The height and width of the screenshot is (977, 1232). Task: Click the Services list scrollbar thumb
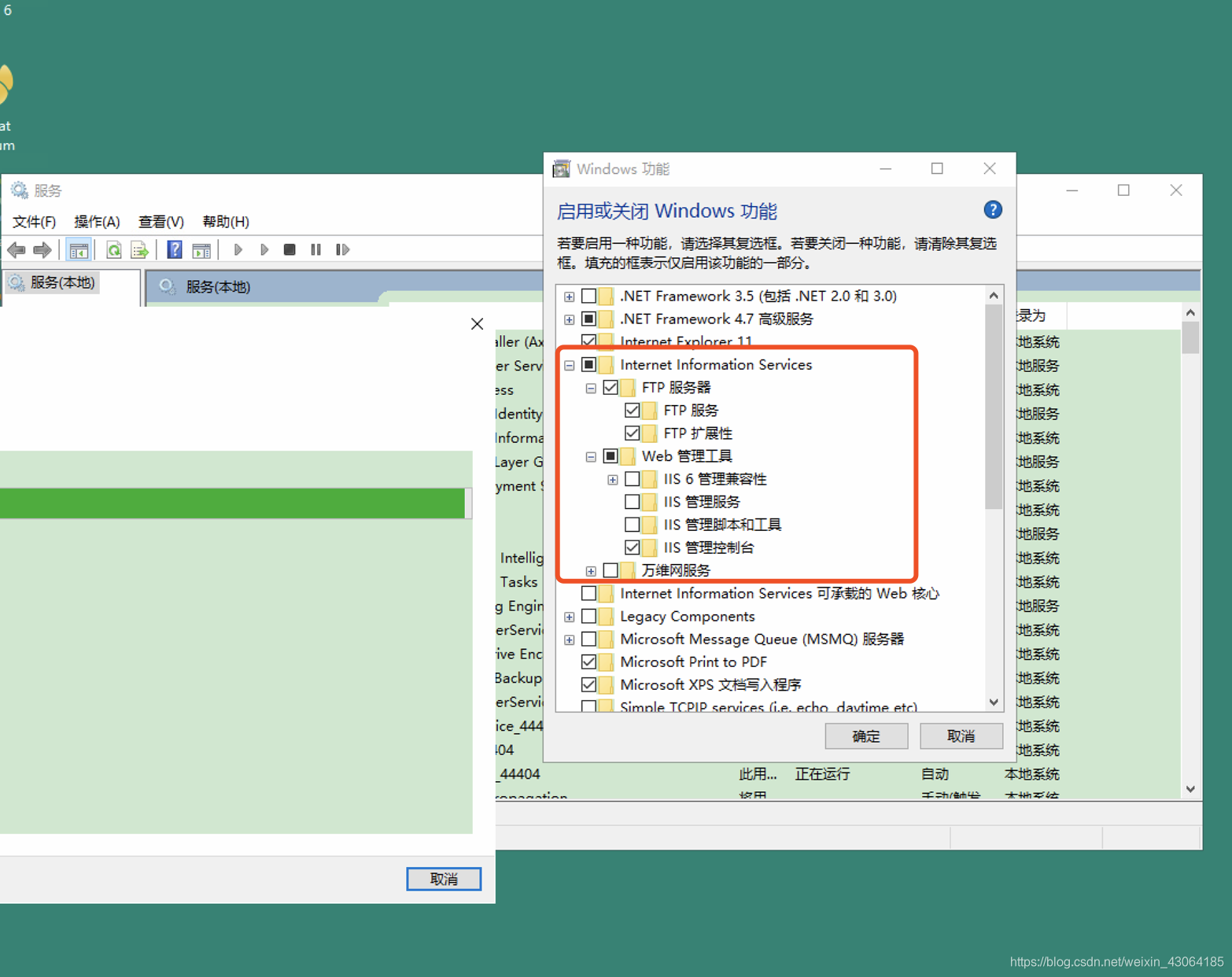point(1190,338)
